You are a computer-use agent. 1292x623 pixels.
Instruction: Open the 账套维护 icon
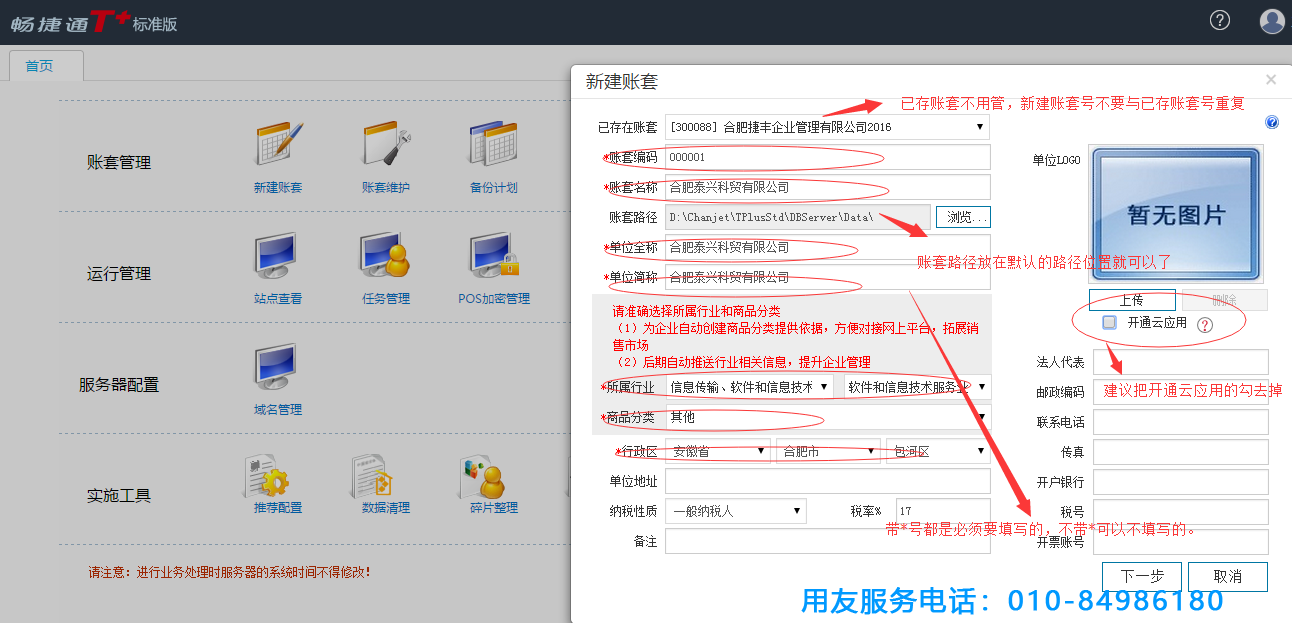click(386, 146)
